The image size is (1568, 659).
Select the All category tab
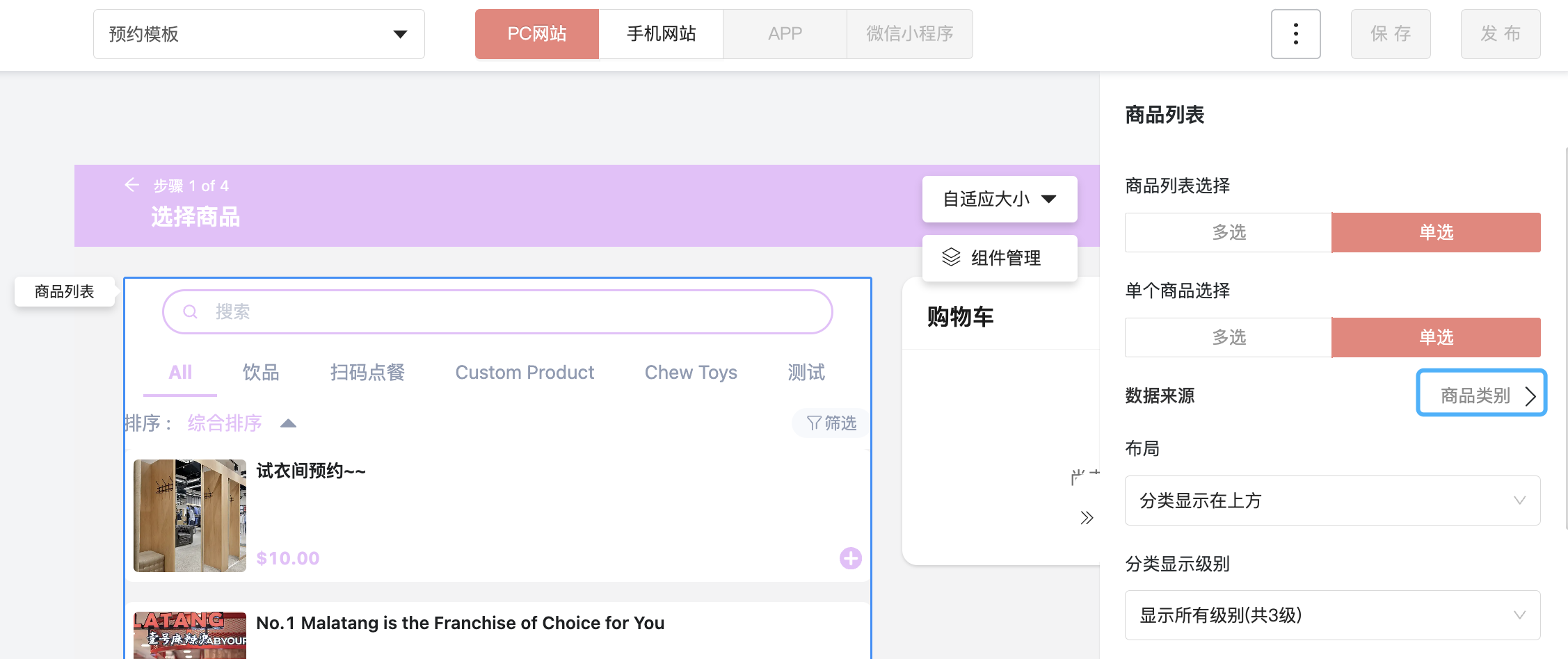180,373
